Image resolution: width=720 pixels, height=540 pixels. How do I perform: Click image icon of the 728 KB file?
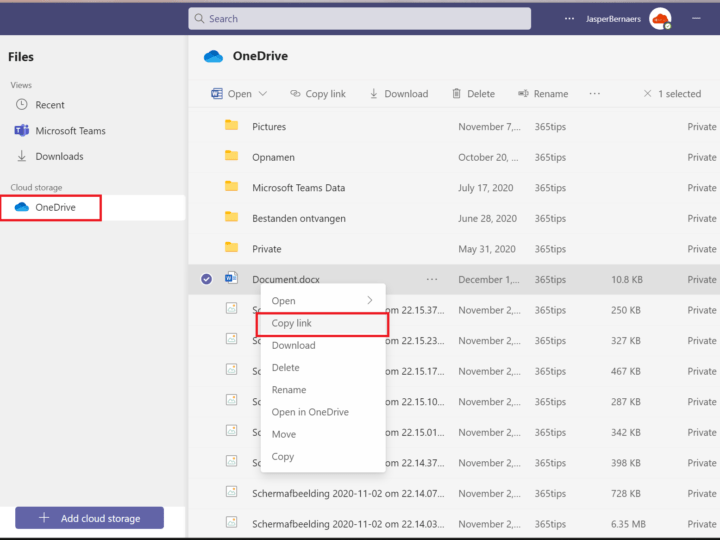point(231,492)
